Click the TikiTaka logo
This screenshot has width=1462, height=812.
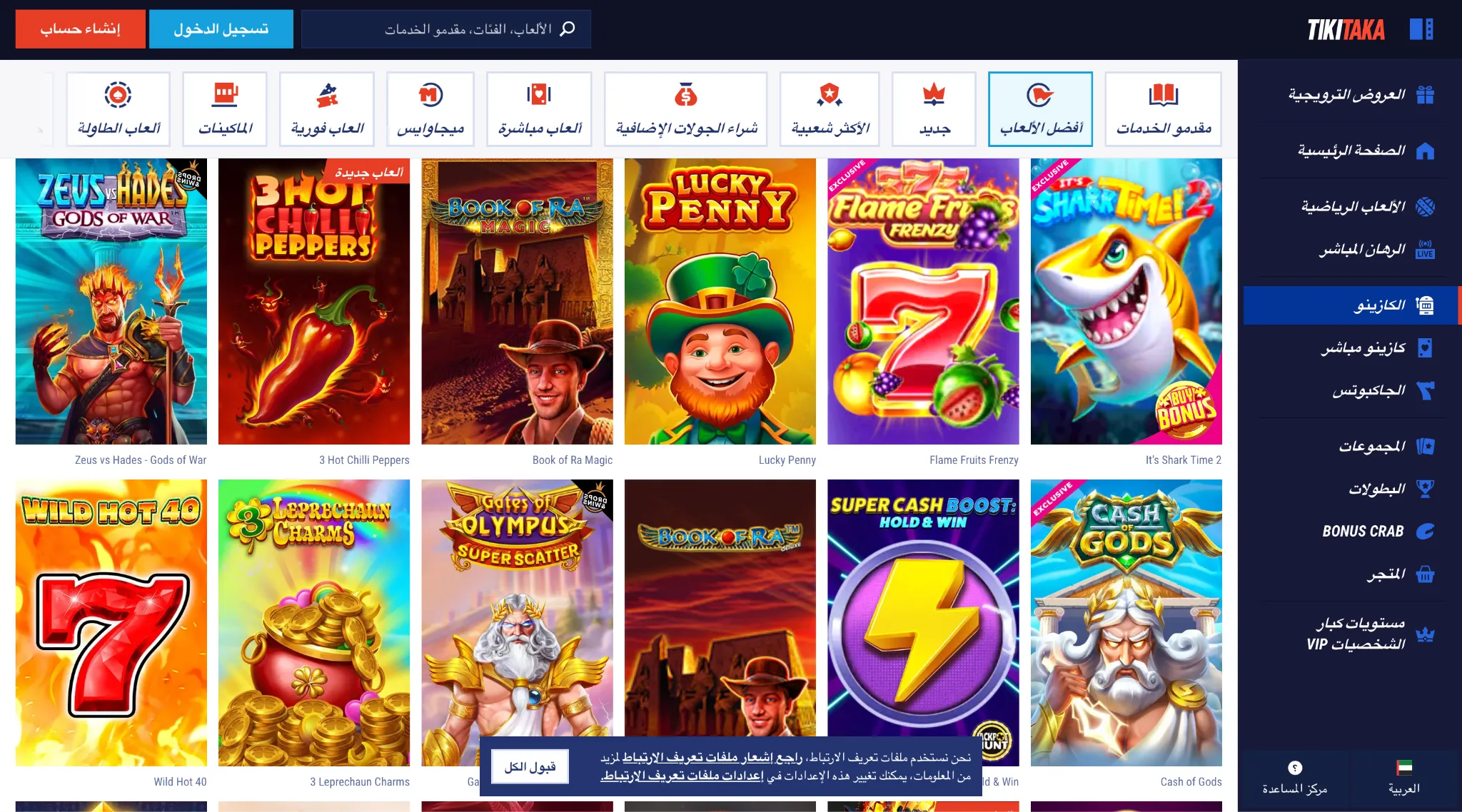1346,29
